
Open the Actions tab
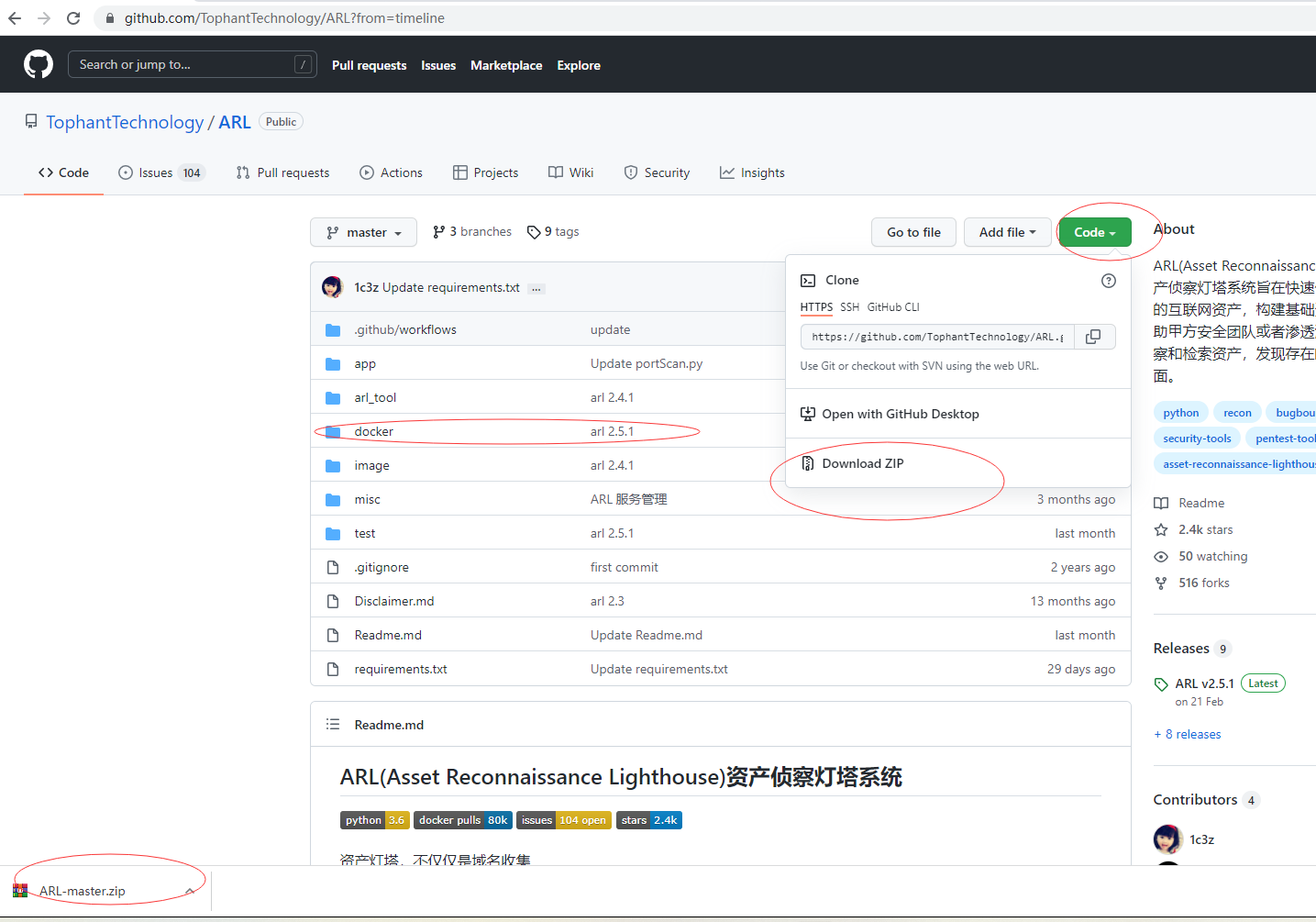[x=392, y=172]
